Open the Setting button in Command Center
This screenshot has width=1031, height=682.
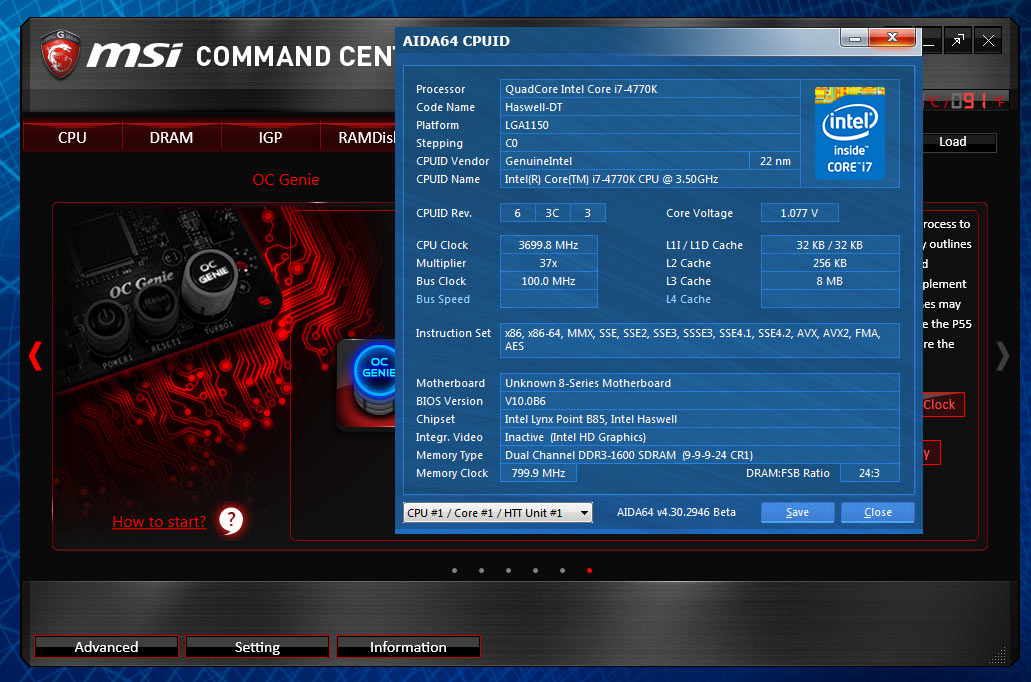coord(257,647)
